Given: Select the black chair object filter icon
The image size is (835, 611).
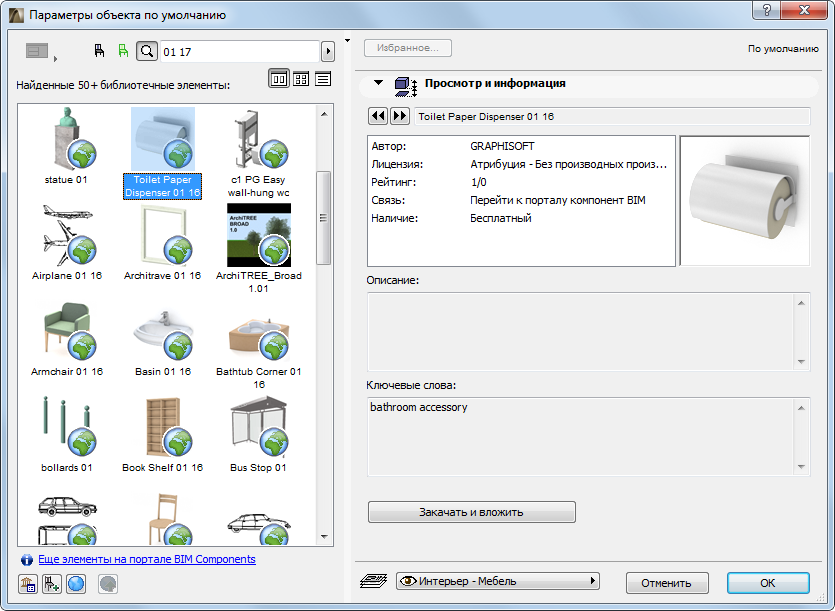Looking at the screenshot, I should (99, 51).
